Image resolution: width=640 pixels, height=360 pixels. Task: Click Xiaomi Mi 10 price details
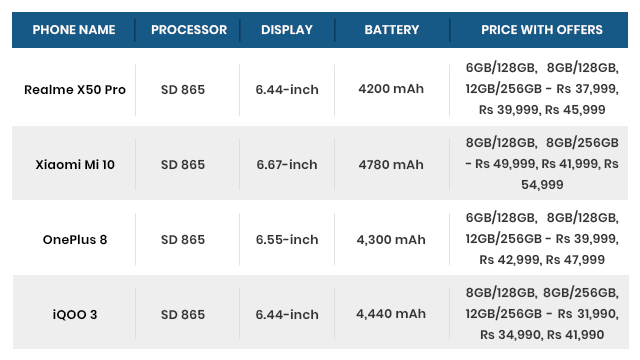point(542,164)
